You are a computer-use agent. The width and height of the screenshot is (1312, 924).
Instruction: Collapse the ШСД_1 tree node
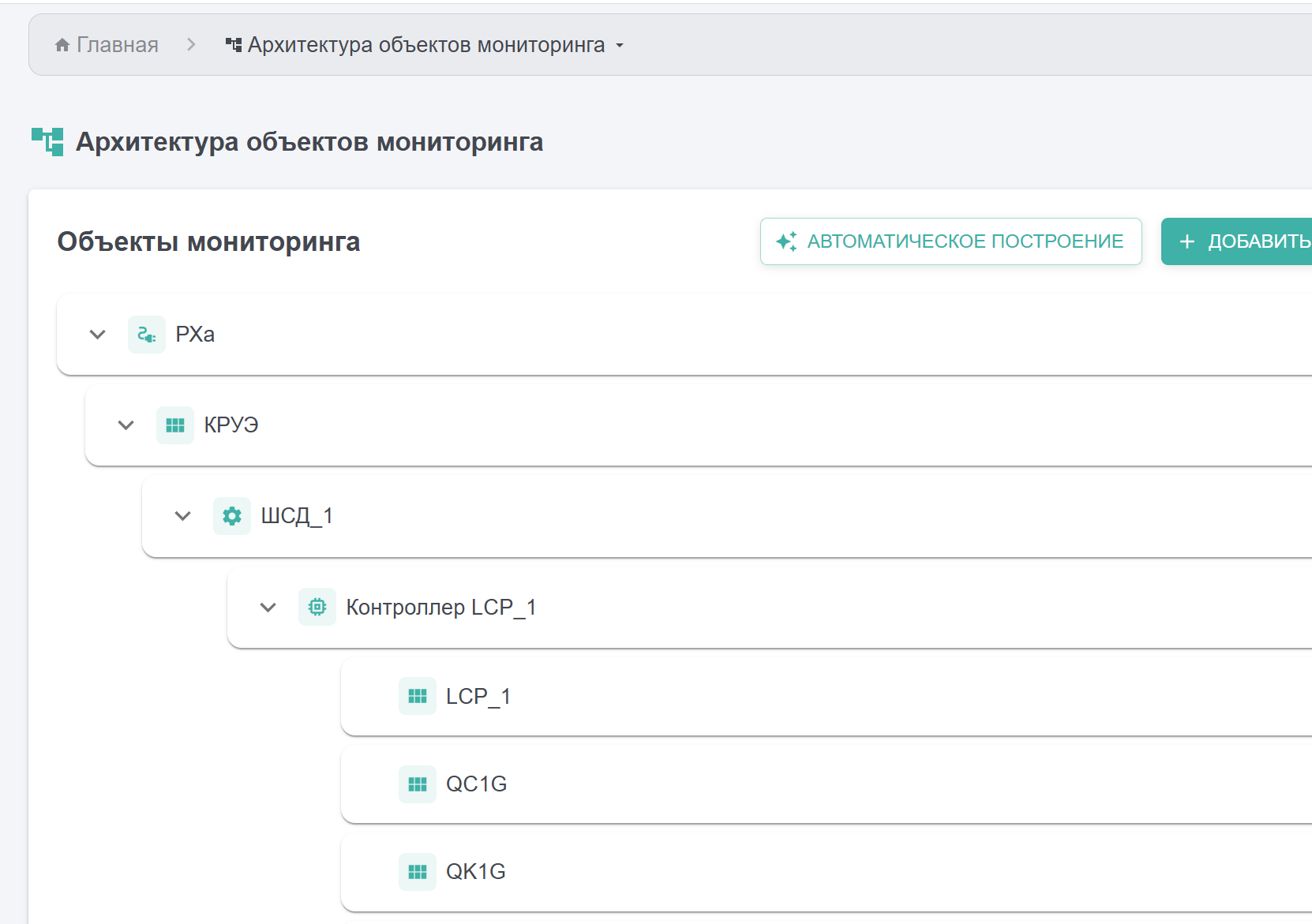183,516
